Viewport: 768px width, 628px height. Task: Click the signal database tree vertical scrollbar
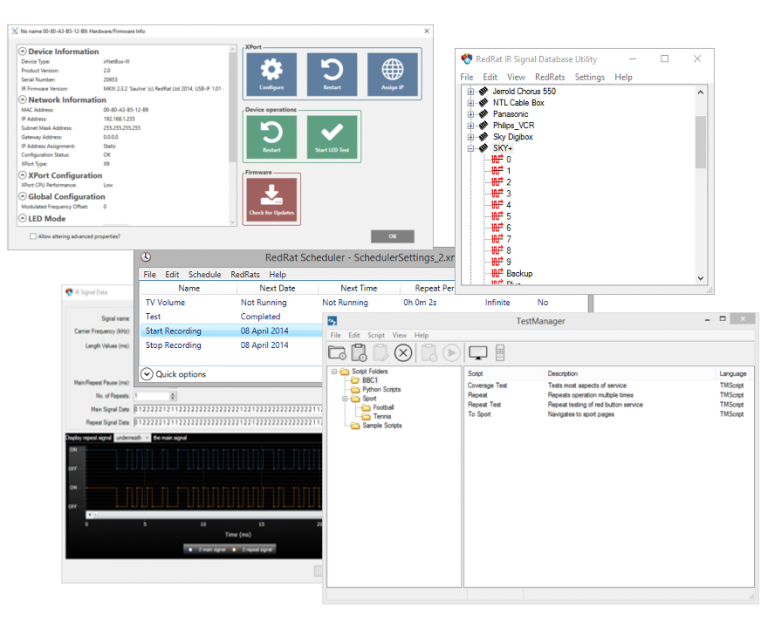(700, 140)
